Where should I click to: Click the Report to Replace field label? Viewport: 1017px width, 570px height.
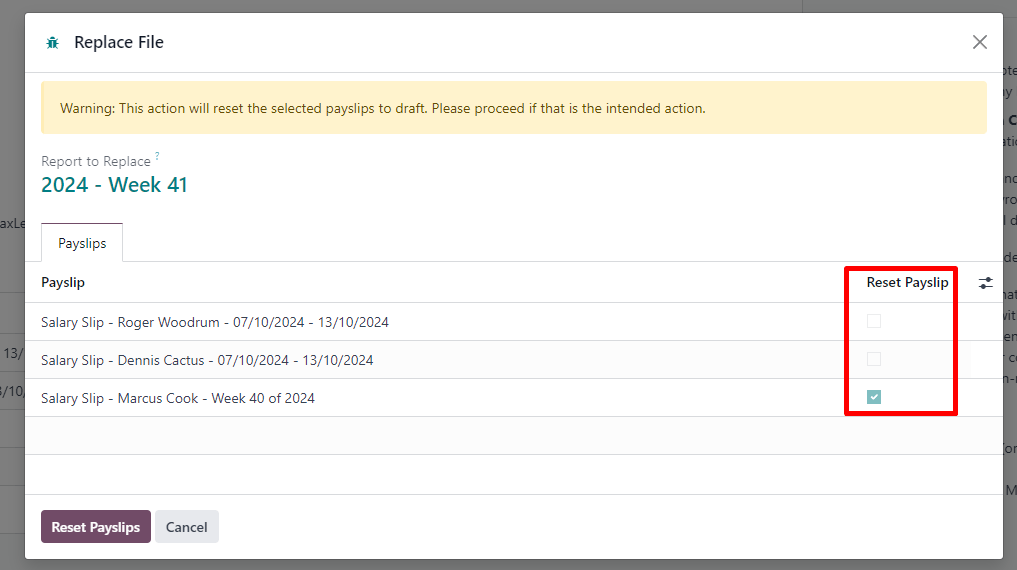click(96, 161)
